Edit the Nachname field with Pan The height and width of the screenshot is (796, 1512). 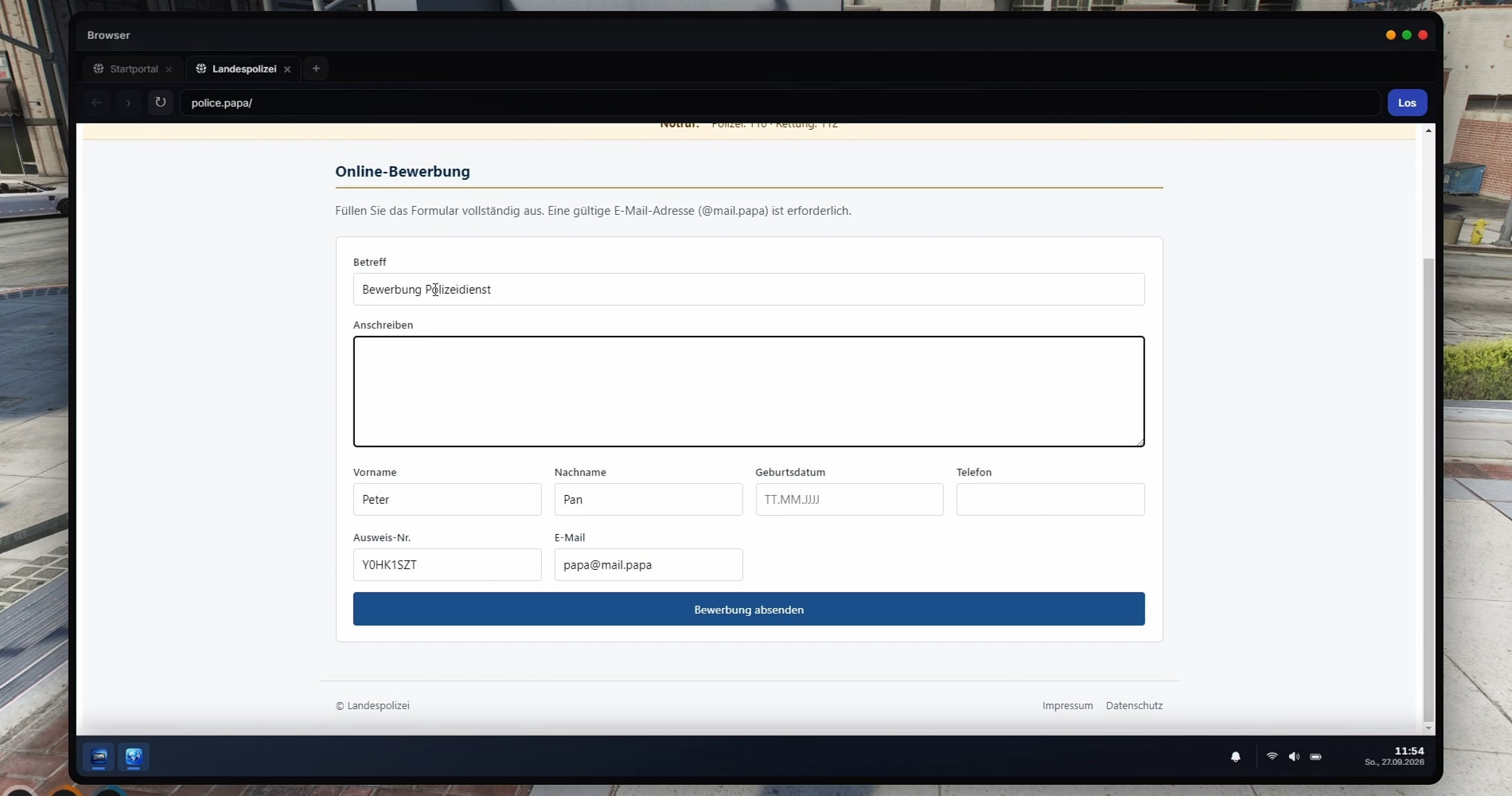click(x=649, y=500)
